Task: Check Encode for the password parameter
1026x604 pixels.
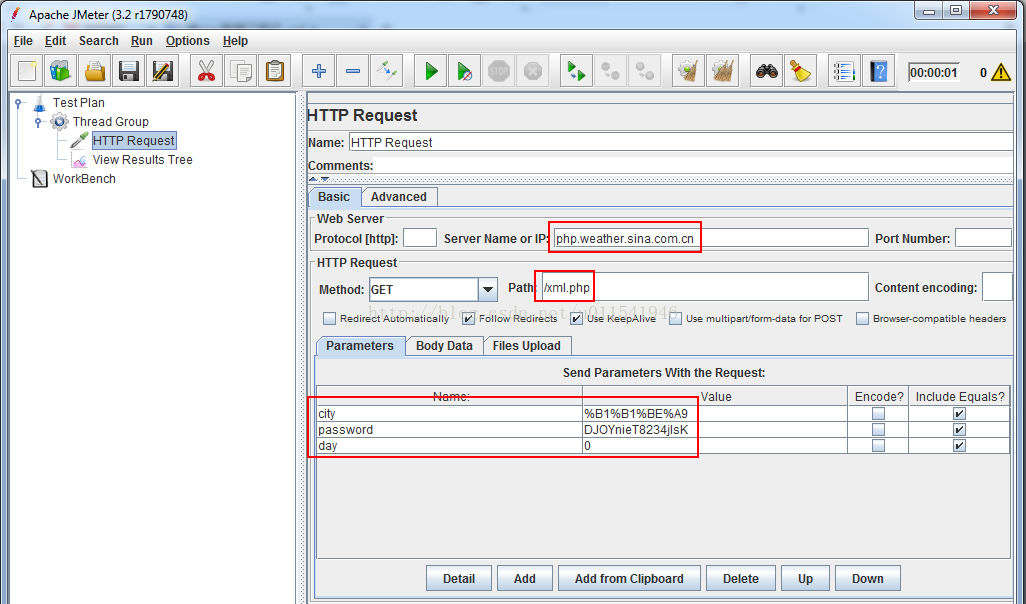Action: tap(878, 429)
